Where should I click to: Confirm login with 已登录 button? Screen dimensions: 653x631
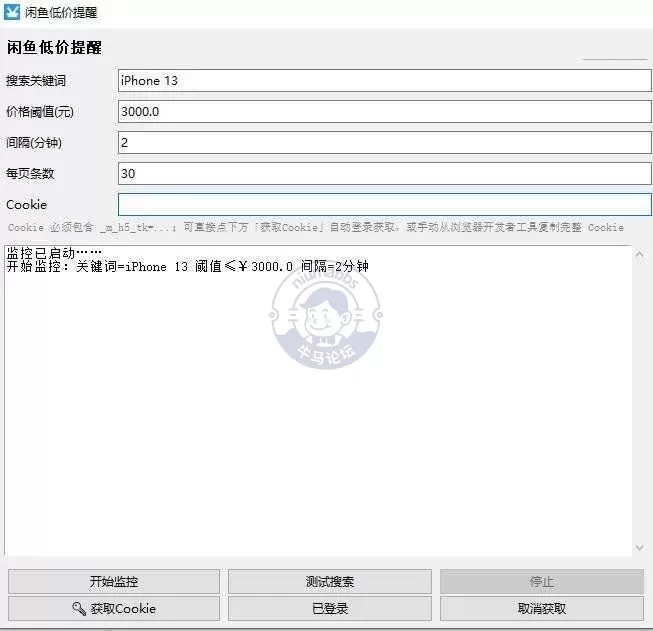(330, 609)
